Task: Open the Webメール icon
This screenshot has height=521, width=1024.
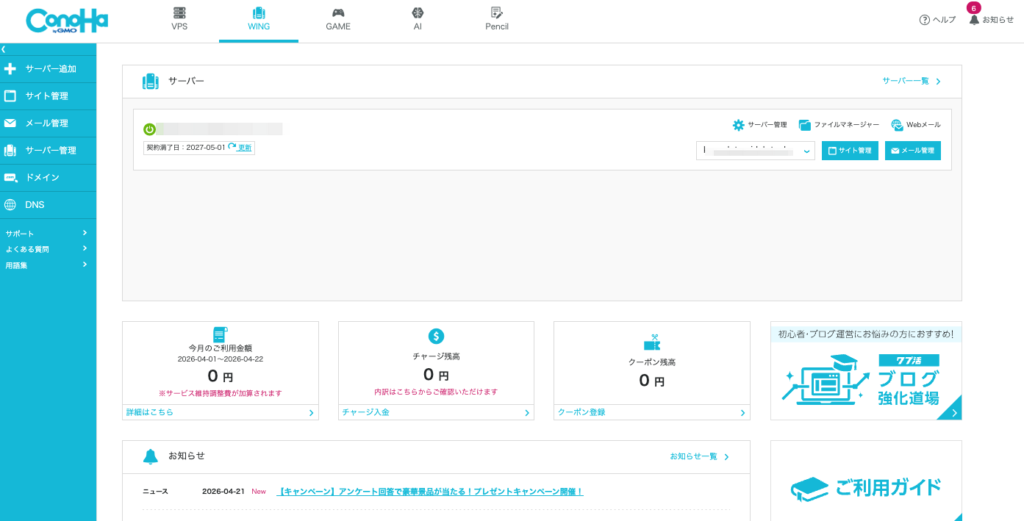Action: click(x=897, y=125)
